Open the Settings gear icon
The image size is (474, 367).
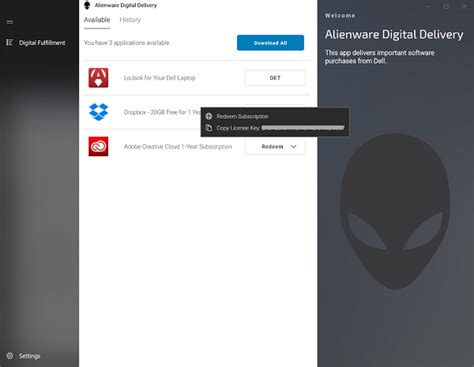[x=10, y=356]
